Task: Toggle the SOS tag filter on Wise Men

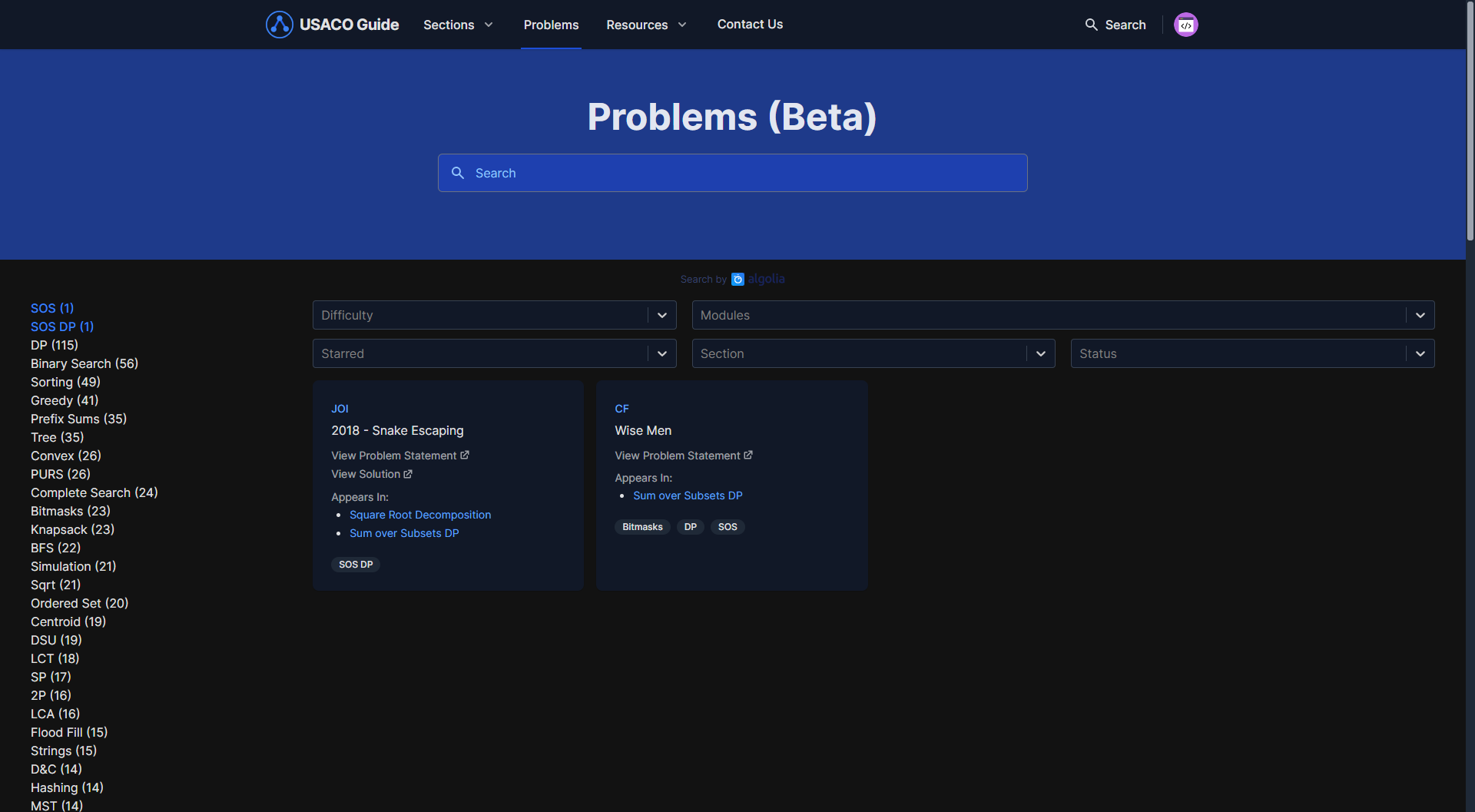Action: (x=727, y=526)
